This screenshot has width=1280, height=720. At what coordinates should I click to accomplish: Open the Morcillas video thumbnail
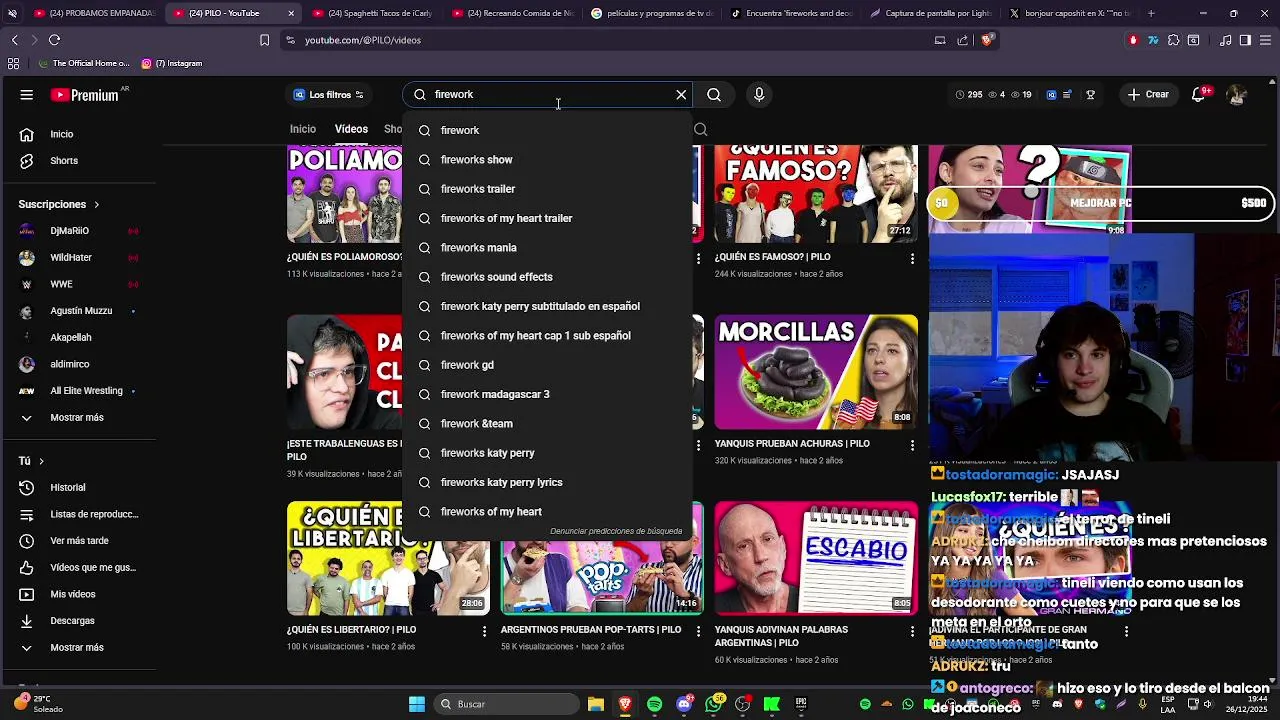(x=816, y=372)
